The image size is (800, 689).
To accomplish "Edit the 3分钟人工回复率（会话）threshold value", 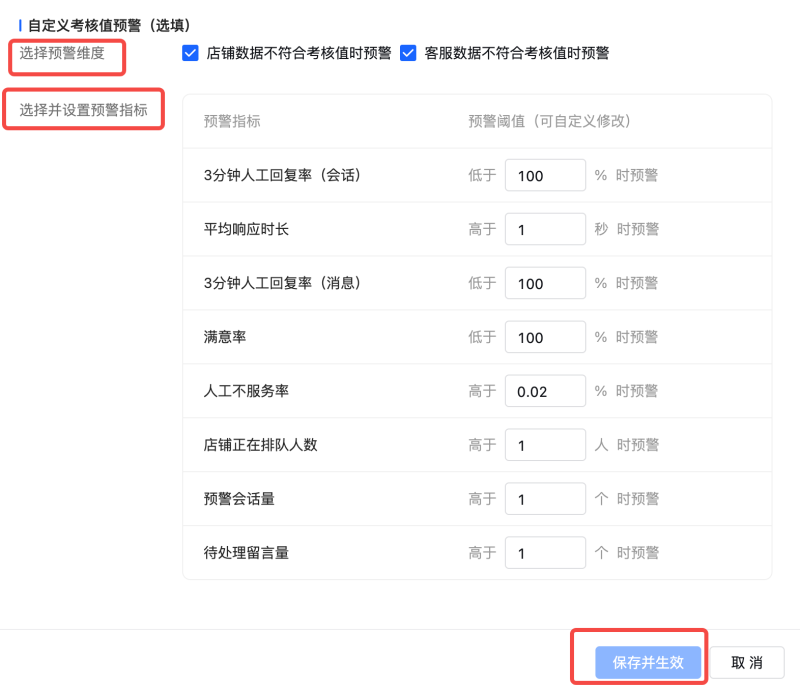I will coord(545,174).
